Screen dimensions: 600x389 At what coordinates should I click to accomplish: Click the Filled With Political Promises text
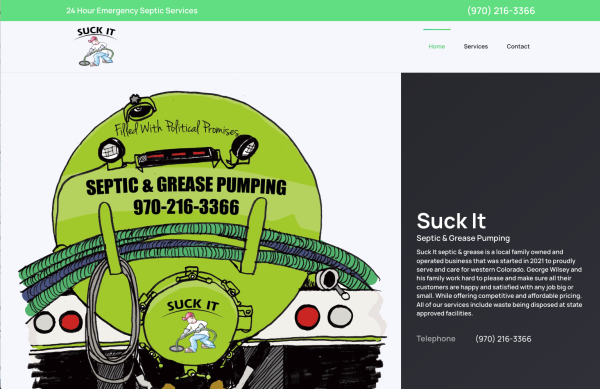177,128
